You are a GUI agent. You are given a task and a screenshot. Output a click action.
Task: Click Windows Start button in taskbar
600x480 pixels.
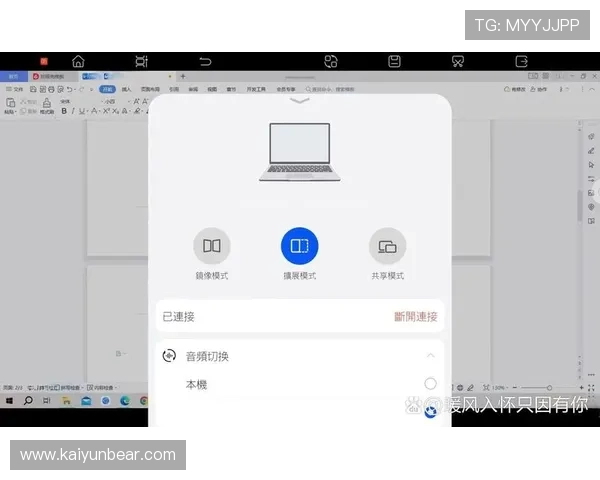10,400
